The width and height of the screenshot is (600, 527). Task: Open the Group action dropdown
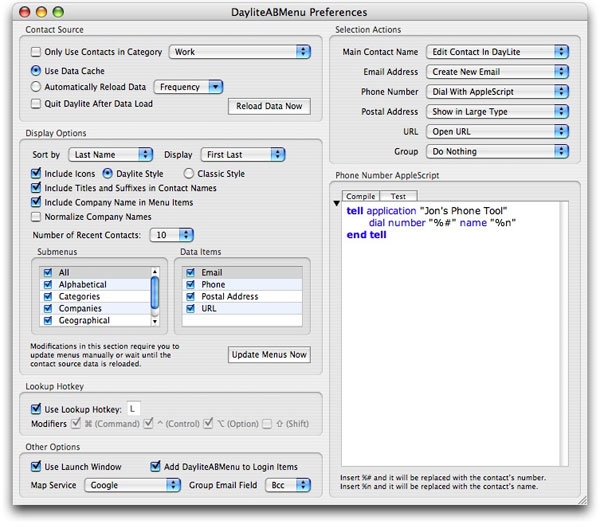pyautogui.click(x=497, y=151)
